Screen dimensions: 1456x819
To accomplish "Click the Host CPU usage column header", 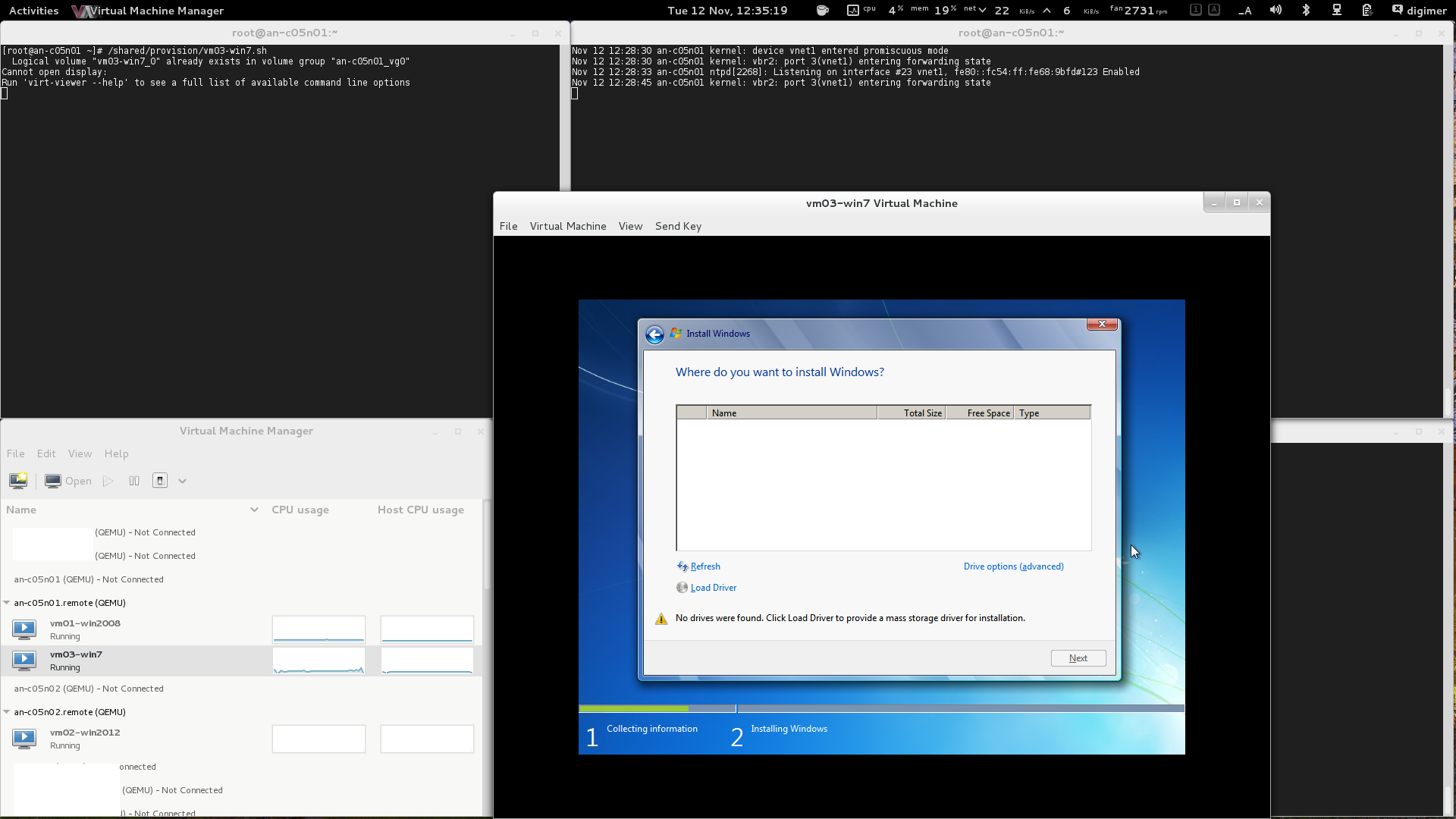I will tap(421, 510).
